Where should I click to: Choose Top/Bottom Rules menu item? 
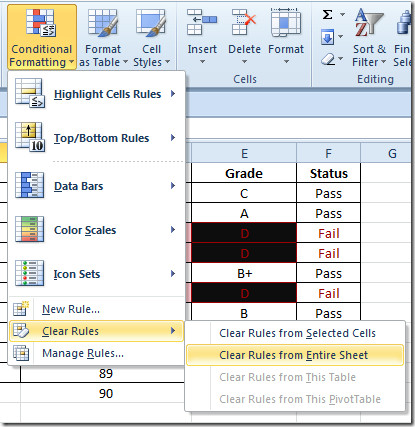[97, 138]
